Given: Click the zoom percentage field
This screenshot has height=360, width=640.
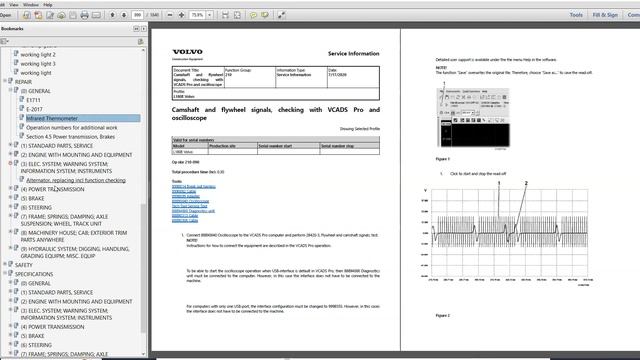Looking at the screenshot, I should click(198, 15).
